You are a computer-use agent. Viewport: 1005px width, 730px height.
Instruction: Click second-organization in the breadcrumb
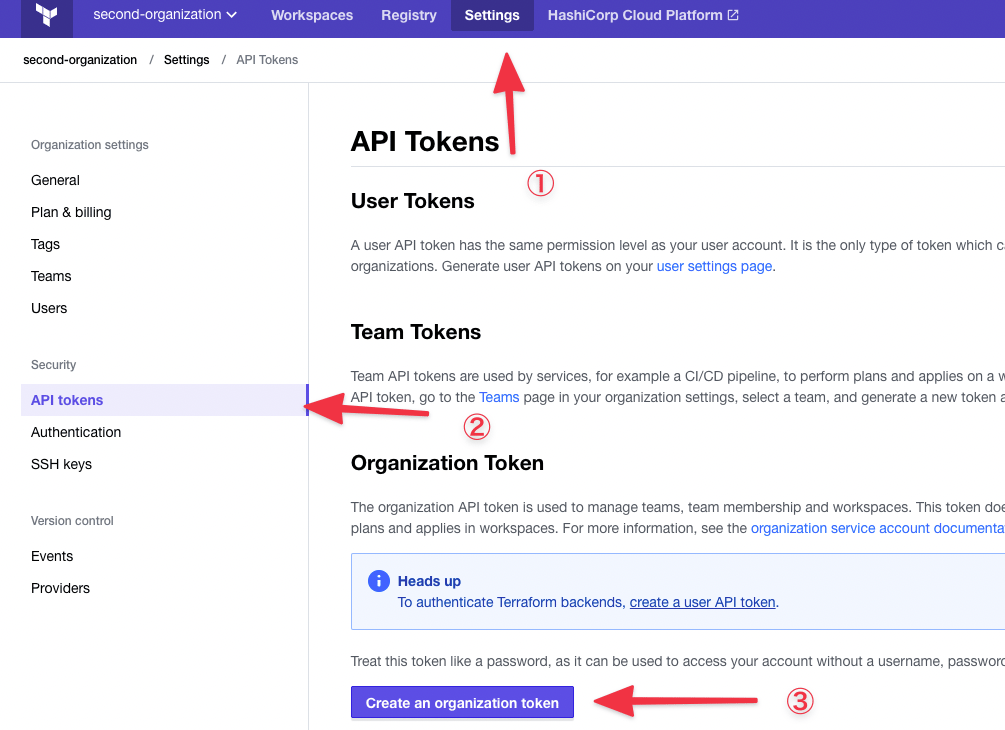pyautogui.click(x=80, y=60)
